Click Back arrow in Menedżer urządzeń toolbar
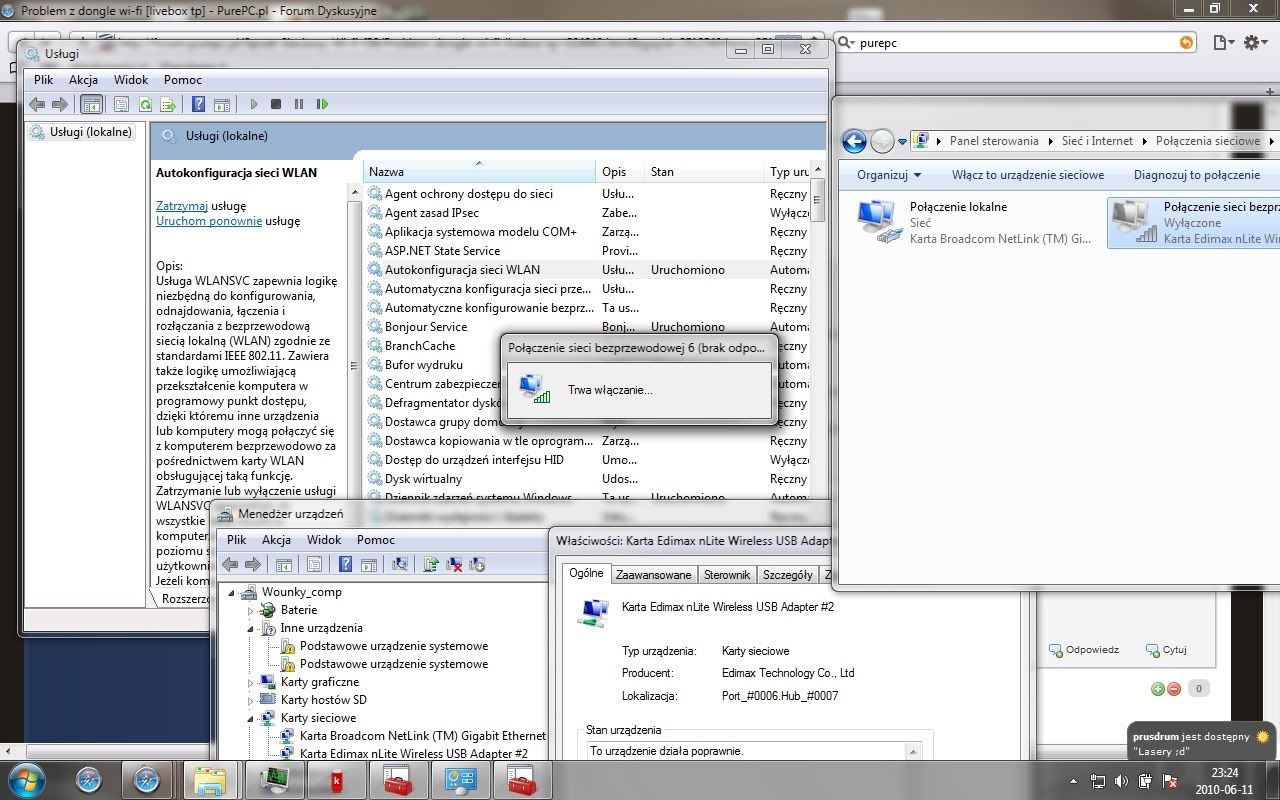 point(230,564)
